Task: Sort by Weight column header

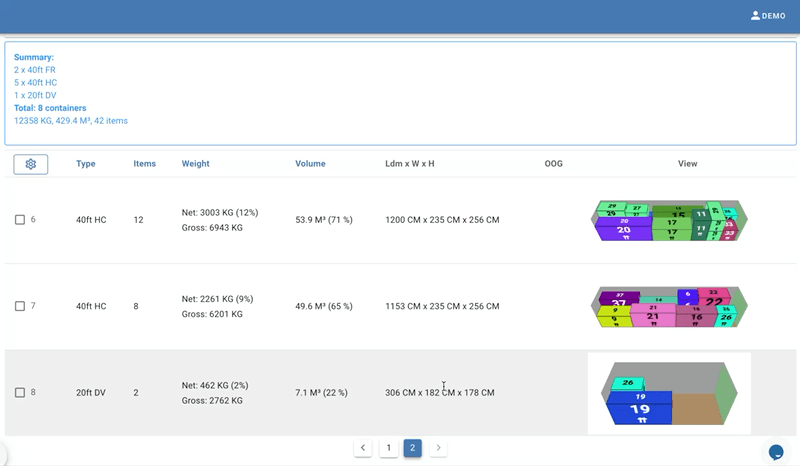Action: click(x=195, y=163)
